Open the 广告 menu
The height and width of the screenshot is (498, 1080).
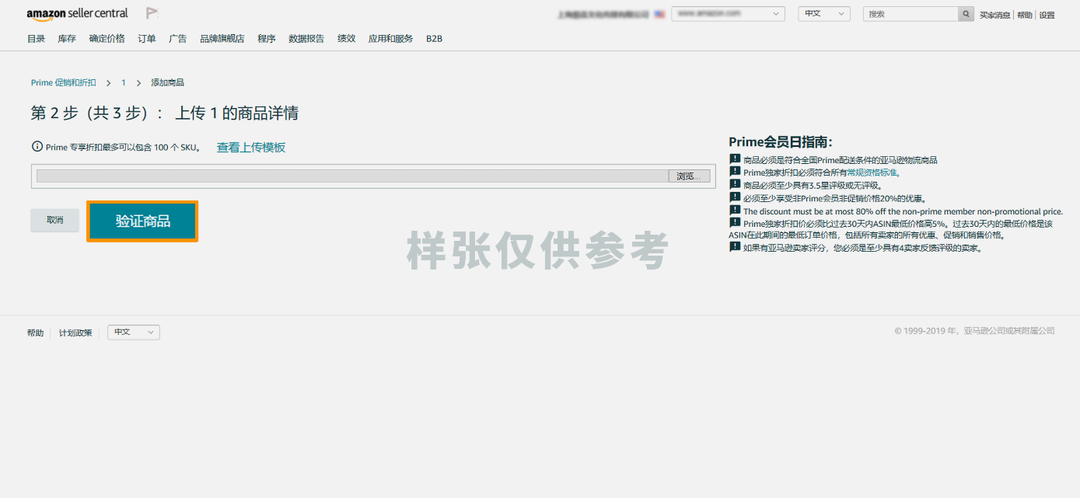177,39
